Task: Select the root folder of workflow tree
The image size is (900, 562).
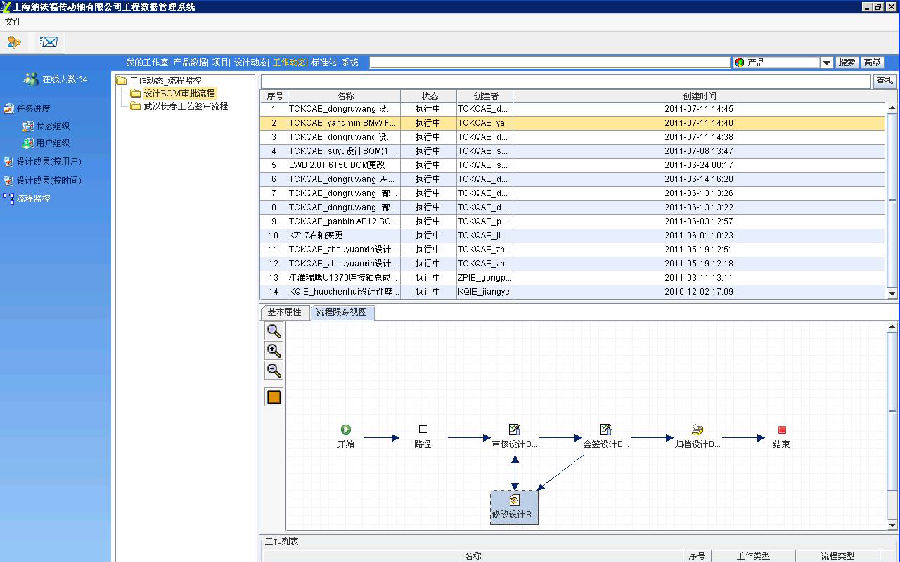Action: pyautogui.click(x=165, y=80)
